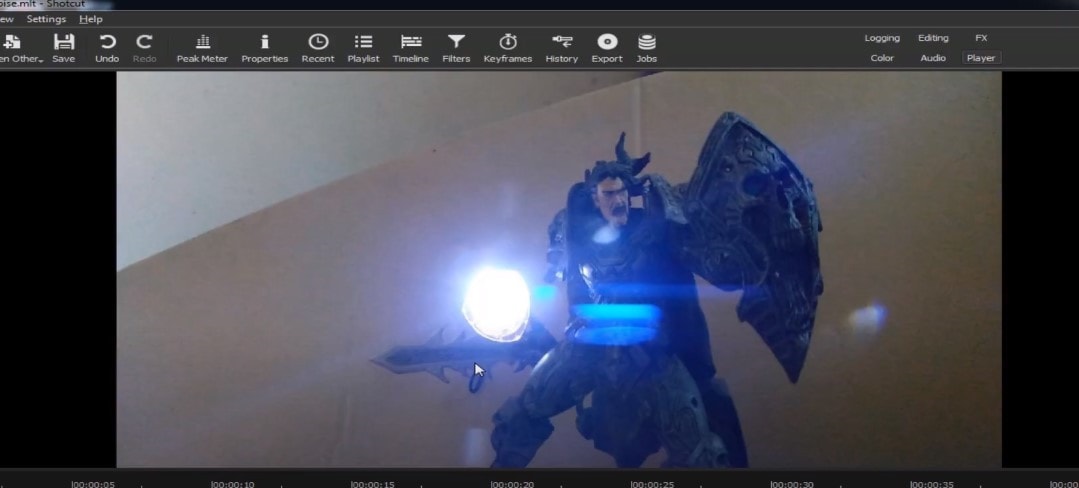
Task: Toggle the Timeline panel
Action: (x=411, y=49)
